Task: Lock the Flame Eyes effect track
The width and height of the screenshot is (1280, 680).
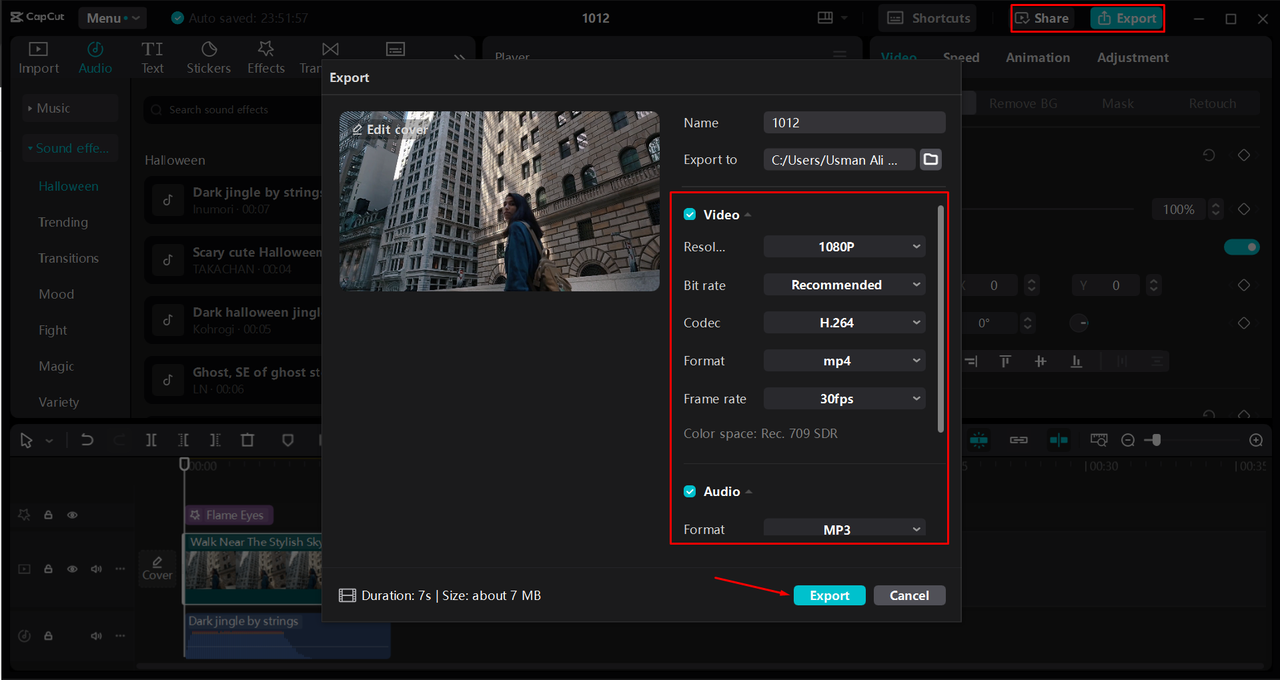Action: 48,515
